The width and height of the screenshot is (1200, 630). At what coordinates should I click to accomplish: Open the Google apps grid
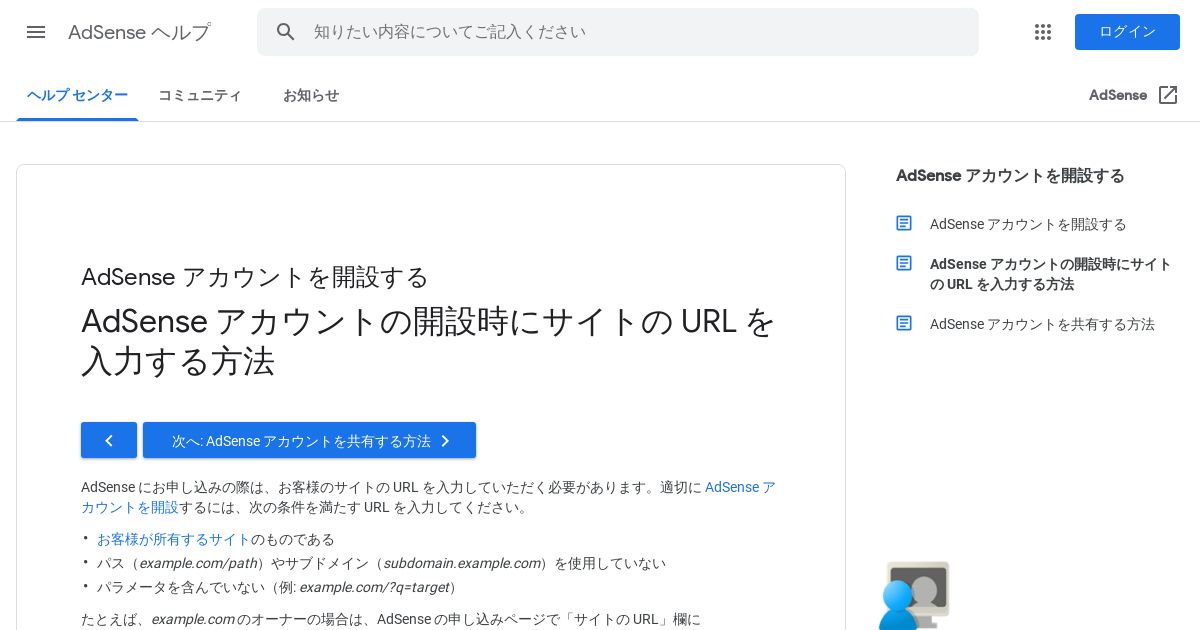1043,32
